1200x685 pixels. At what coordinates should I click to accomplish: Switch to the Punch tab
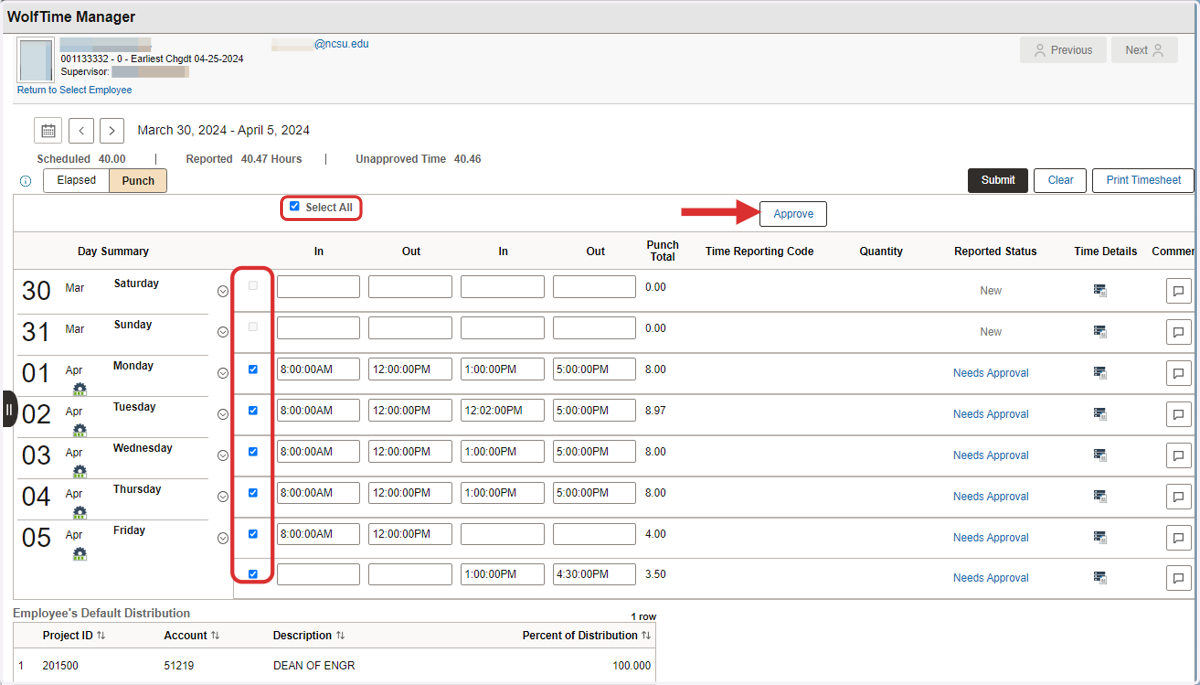138,180
